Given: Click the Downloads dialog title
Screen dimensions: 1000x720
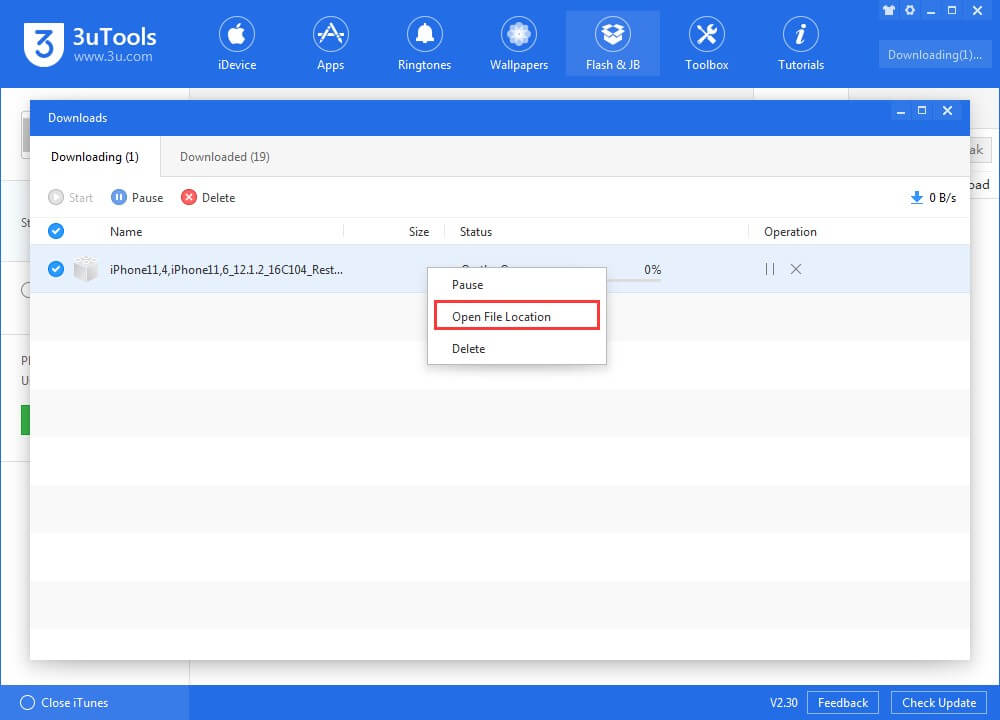Looking at the screenshot, I should pyautogui.click(x=78, y=118).
